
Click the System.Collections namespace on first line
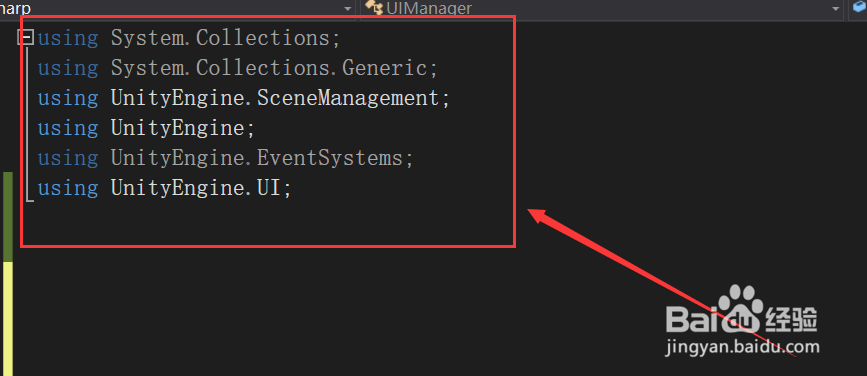[220, 38]
